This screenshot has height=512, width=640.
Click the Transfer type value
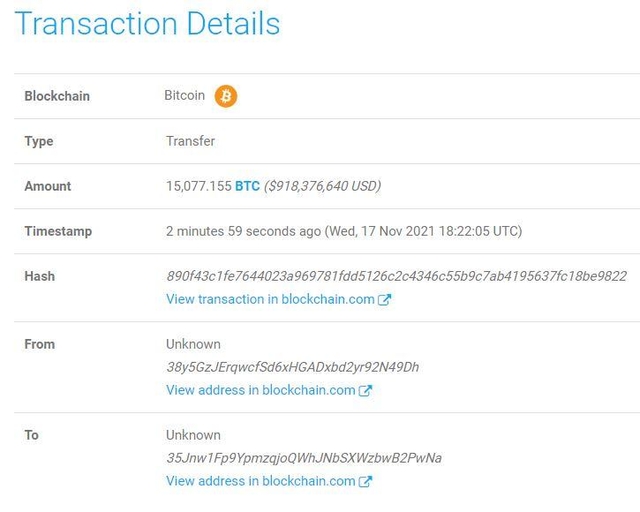pyautogui.click(x=190, y=141)
